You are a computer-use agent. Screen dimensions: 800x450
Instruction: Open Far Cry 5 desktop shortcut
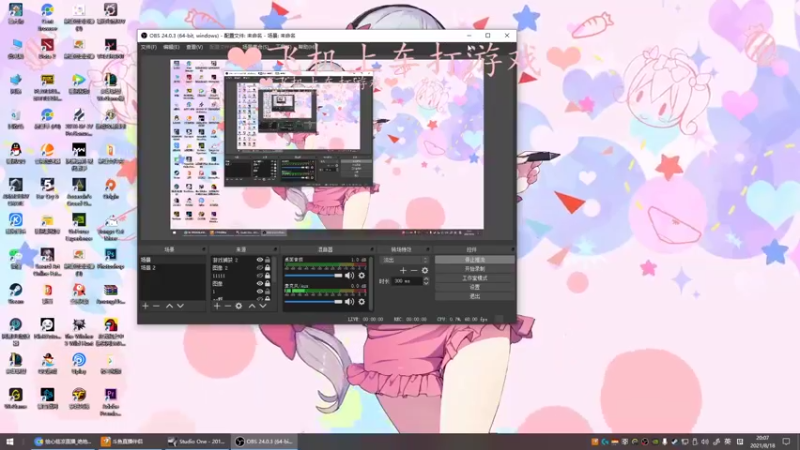point(47,188)
